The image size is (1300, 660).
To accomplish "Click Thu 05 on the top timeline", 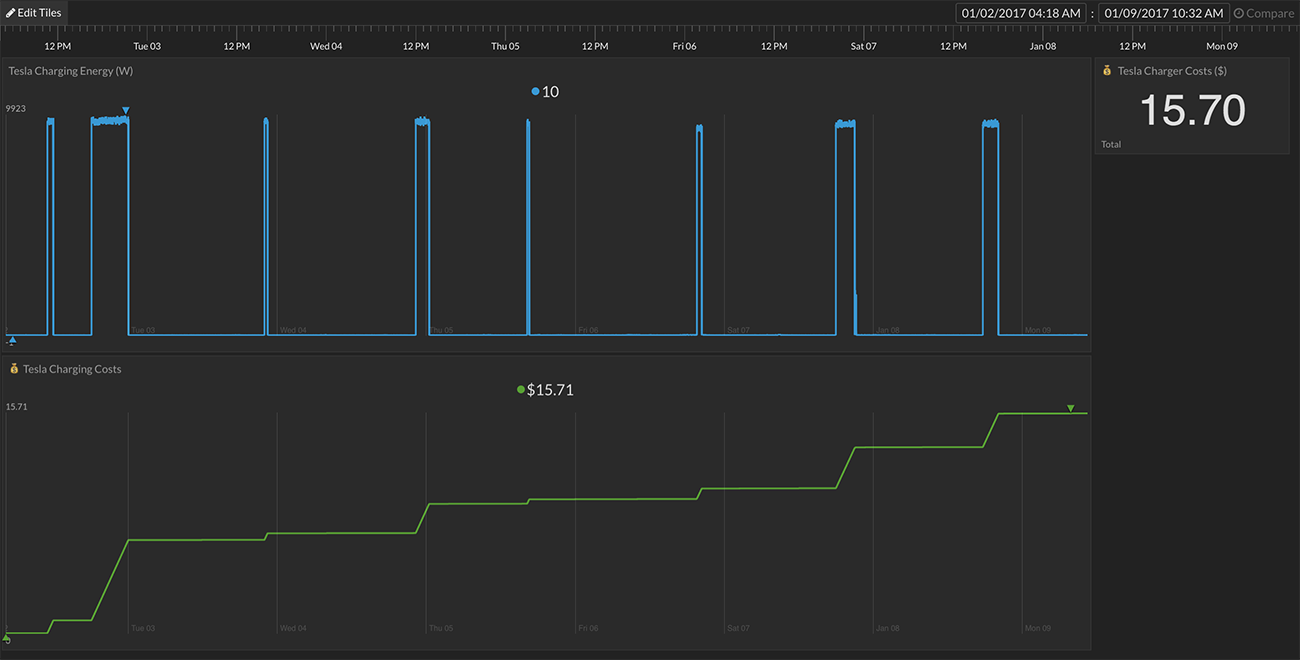I will pyautogui.click(x=505, y=46).
